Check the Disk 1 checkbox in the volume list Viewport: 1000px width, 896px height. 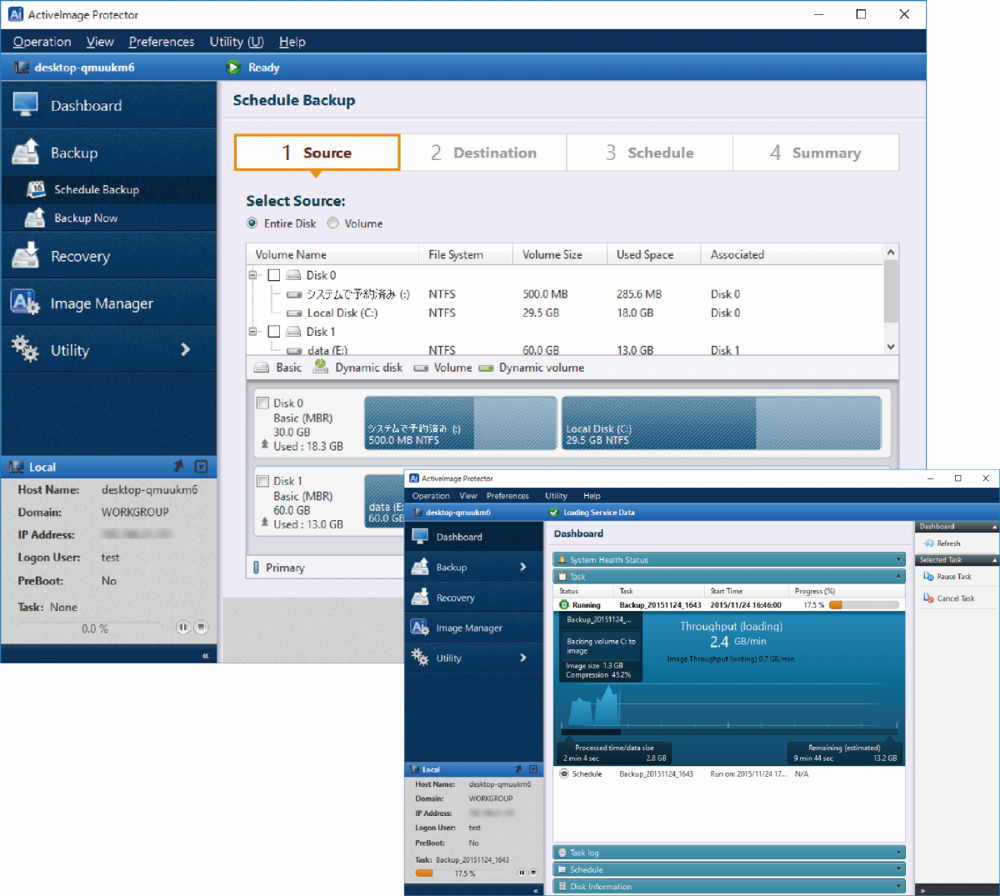(274, 332)
